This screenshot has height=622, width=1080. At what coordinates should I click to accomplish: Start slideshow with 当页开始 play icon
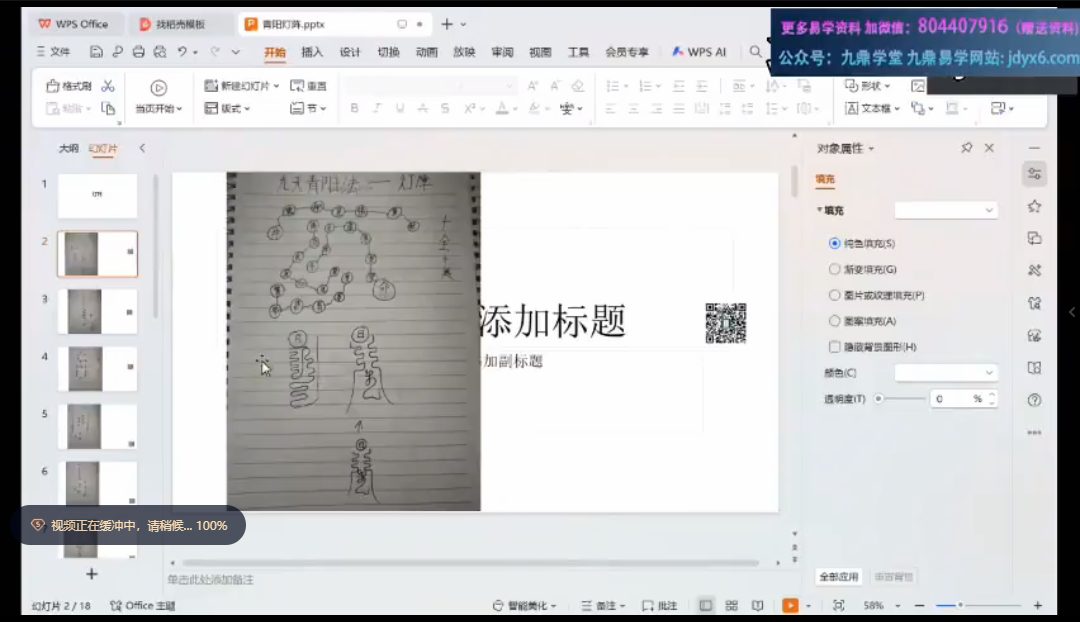coord(158,88)
